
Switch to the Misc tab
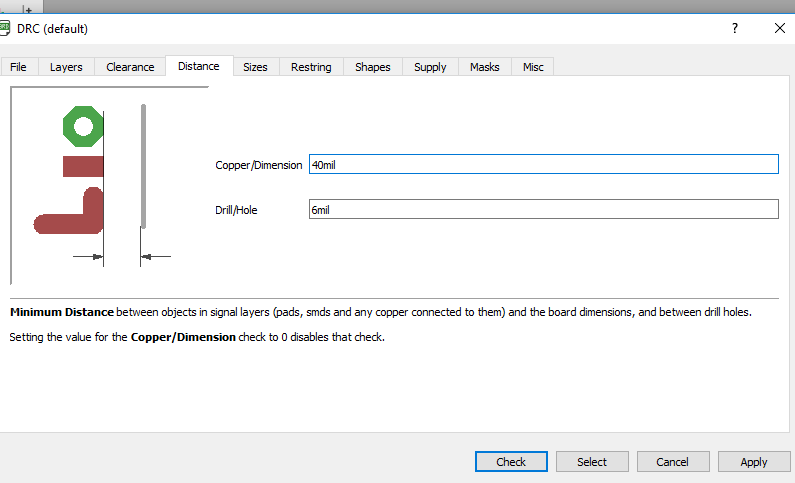(533, 67)
